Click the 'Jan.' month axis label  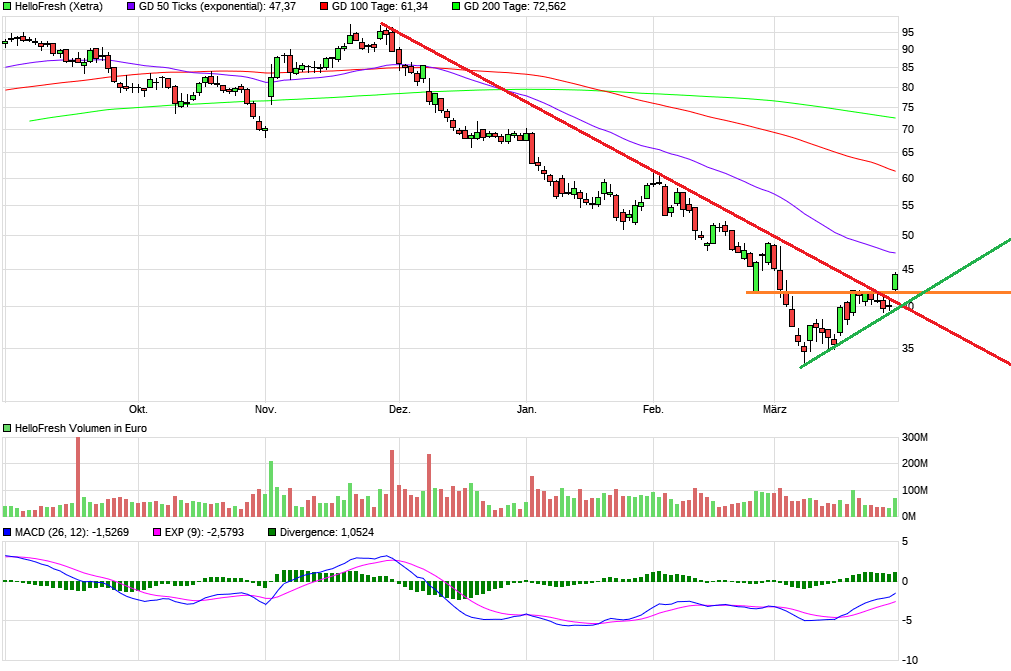click(x=527, y=409)
